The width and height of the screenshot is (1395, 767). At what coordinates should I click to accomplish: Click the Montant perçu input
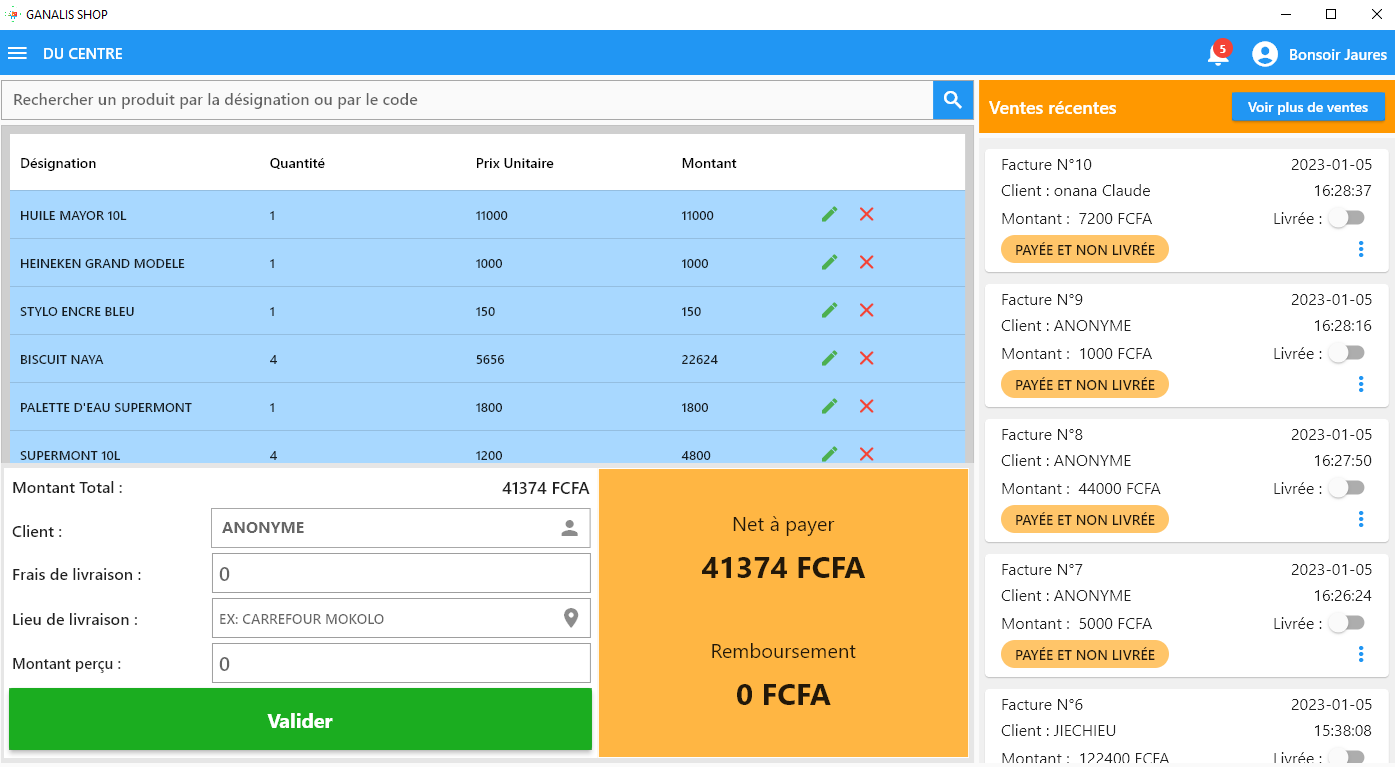pos(401,663)
